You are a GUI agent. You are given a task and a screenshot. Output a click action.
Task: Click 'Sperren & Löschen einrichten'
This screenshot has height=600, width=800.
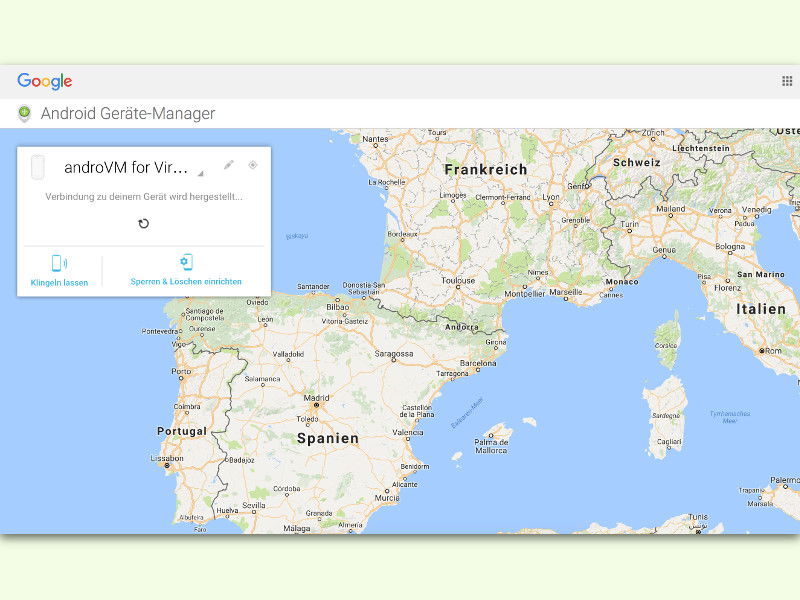(186, 282)
